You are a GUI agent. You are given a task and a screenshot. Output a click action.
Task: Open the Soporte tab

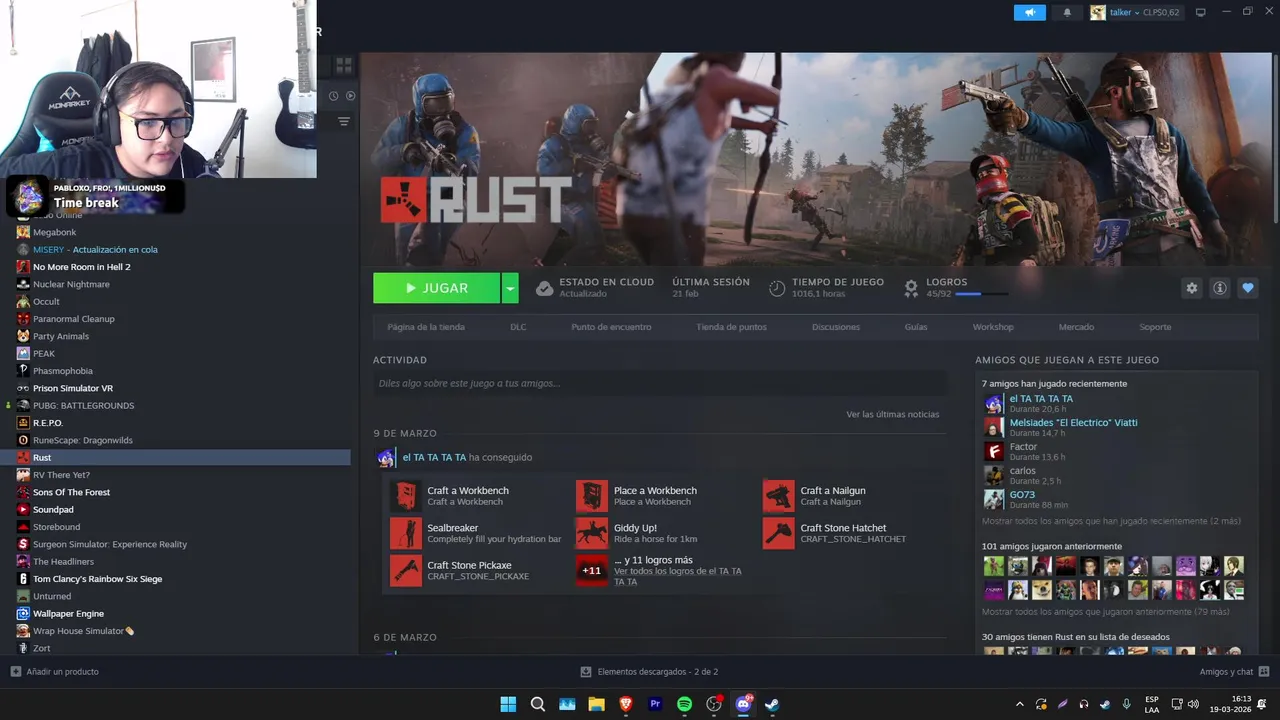(x=1155, y=327)
